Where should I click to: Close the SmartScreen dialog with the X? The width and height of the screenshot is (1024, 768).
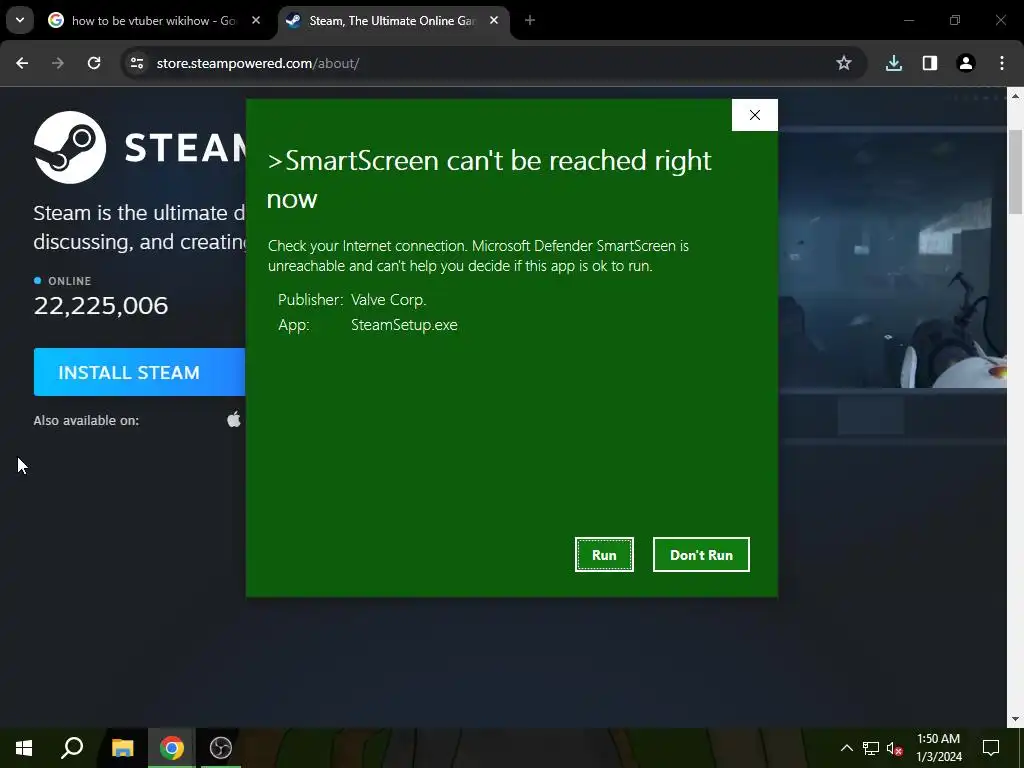point(755,115)
